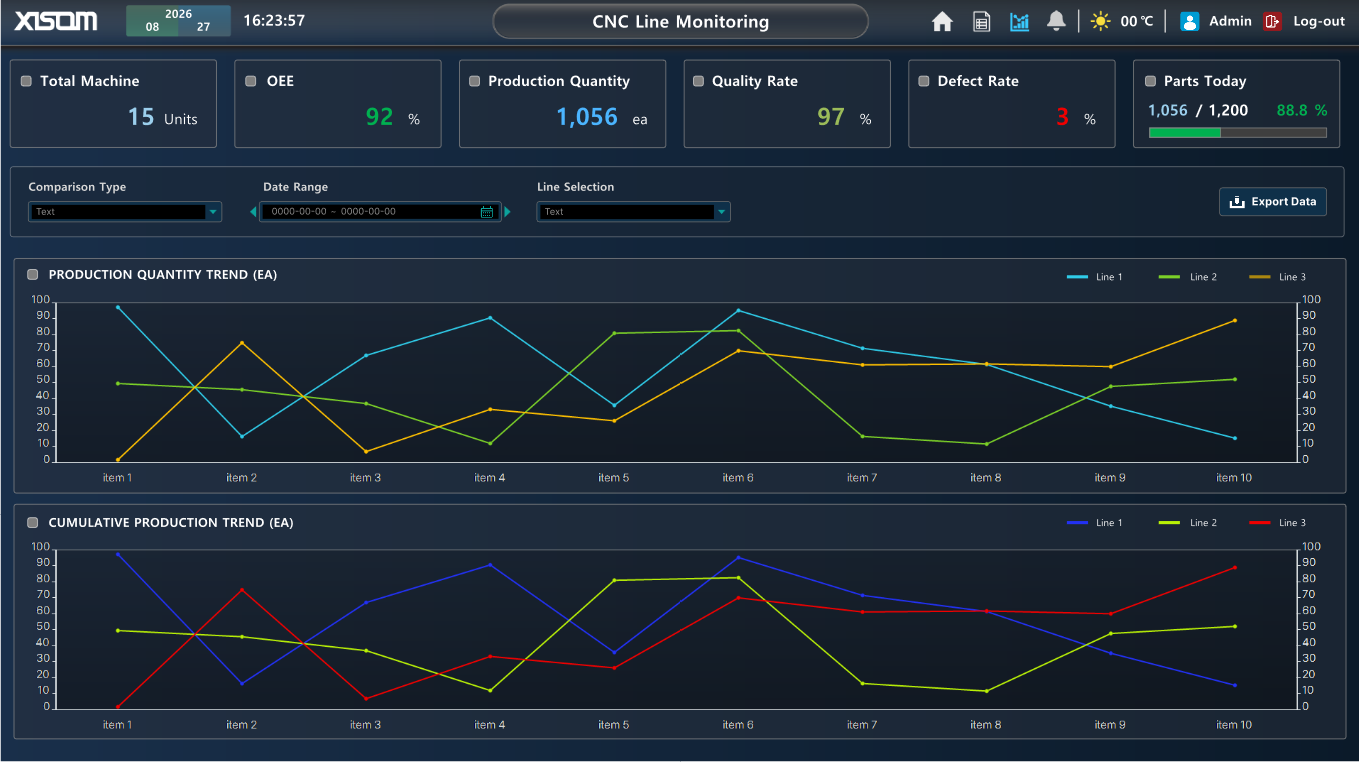Open notifications bell
Viewport: 1359px width, 762px height.
1056,21
